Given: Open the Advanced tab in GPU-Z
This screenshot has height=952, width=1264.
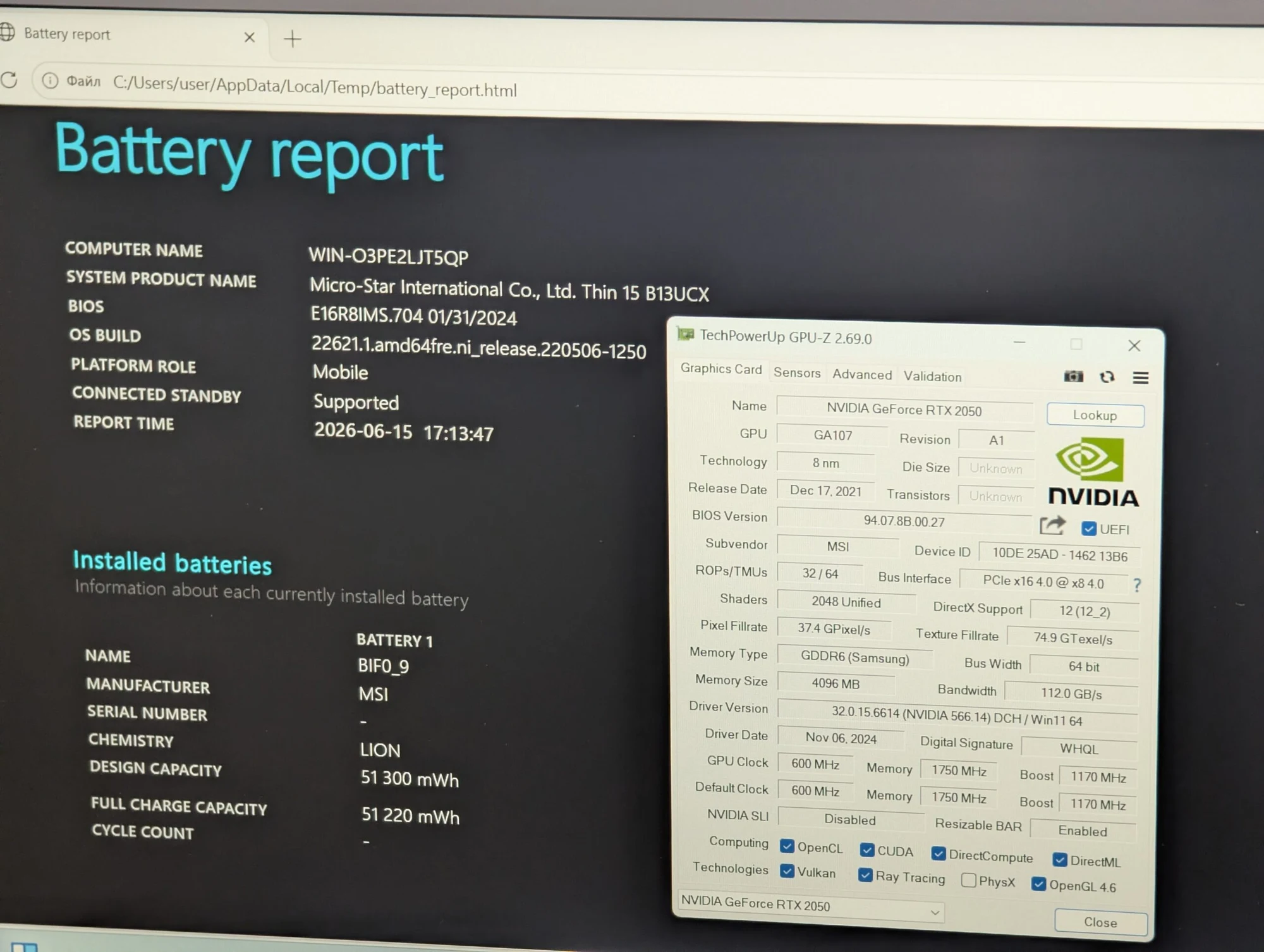Looking at the screenshot, I should coord(862,374).
